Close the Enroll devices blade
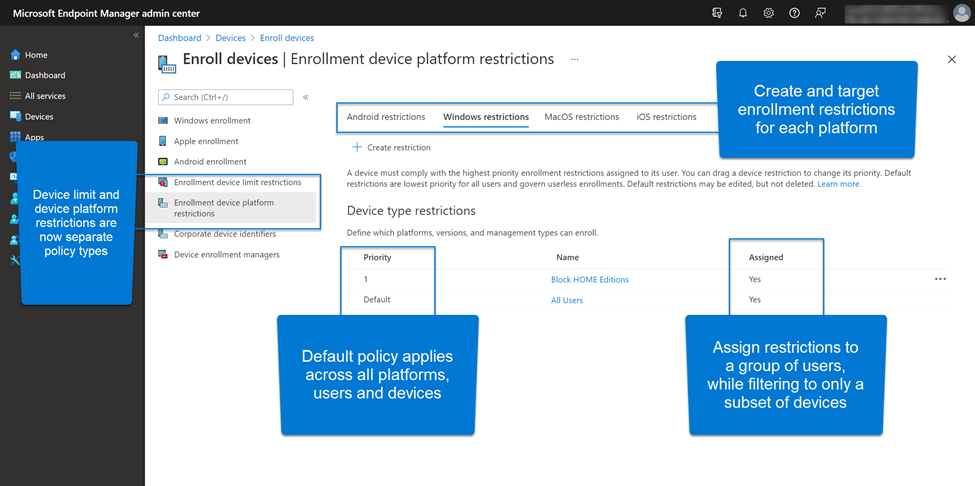The width and height of the screenshot is (975, 486). coord(951,60)
